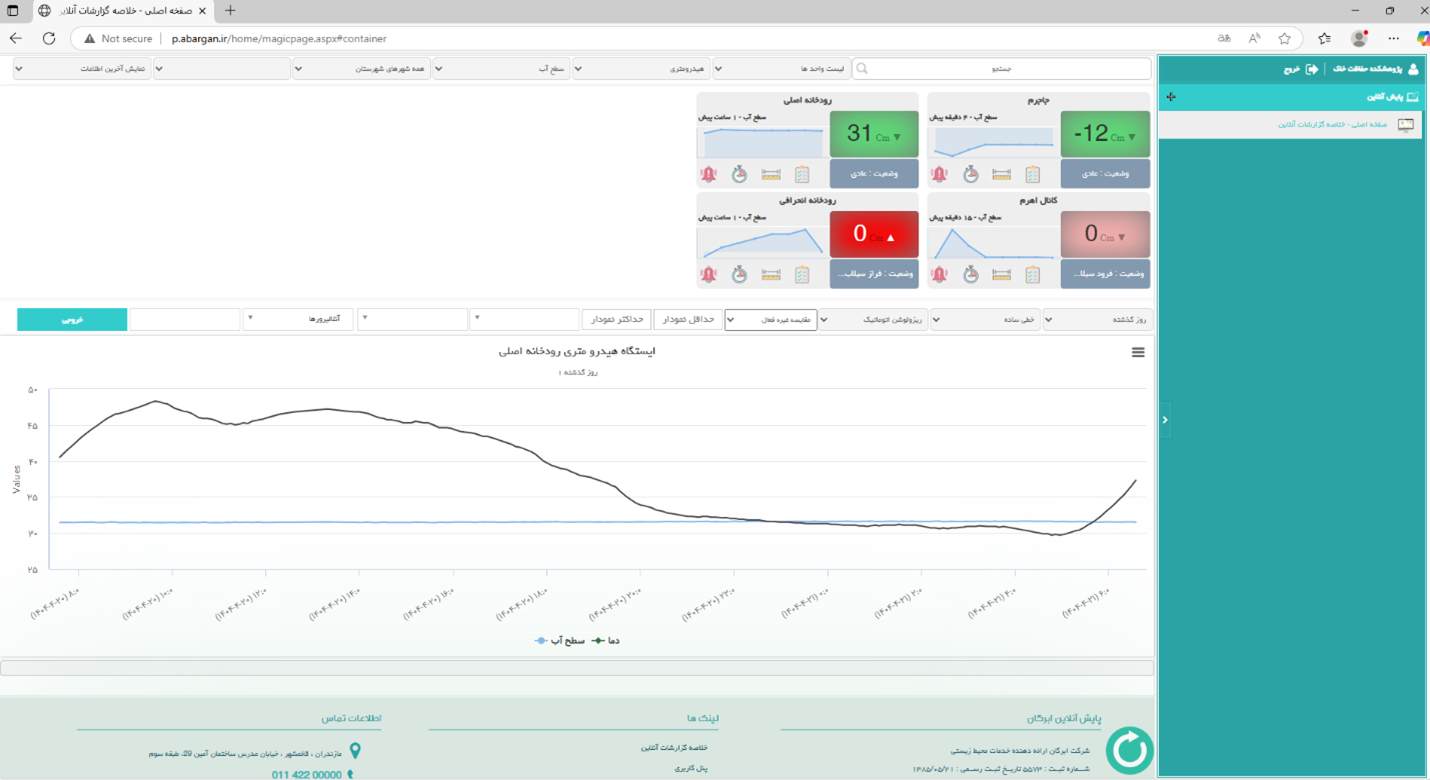Click the teal خروجی export button
The image size is (1430, 780).
[72, 319]
